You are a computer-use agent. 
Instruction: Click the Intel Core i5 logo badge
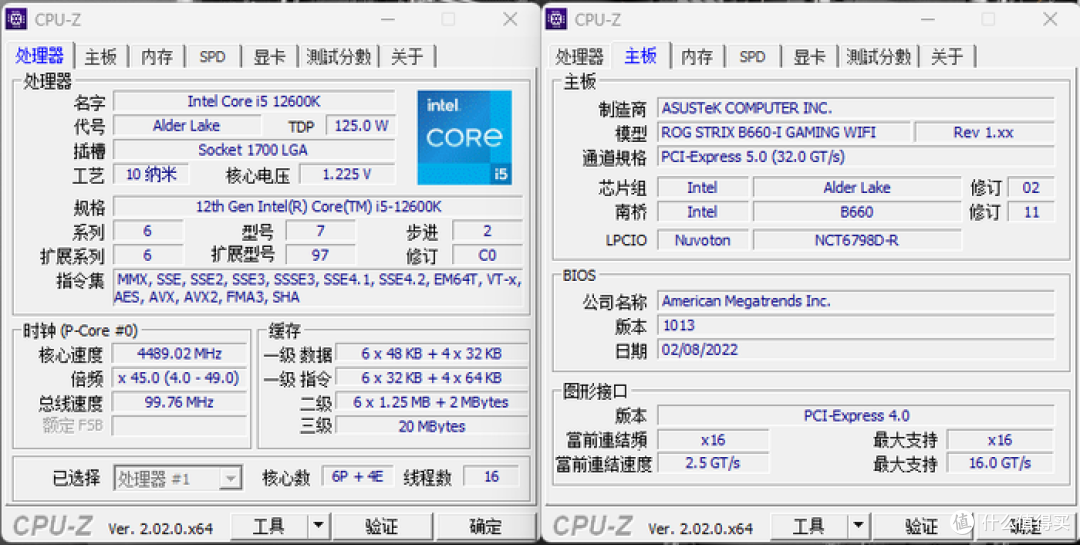pos(464,137)
